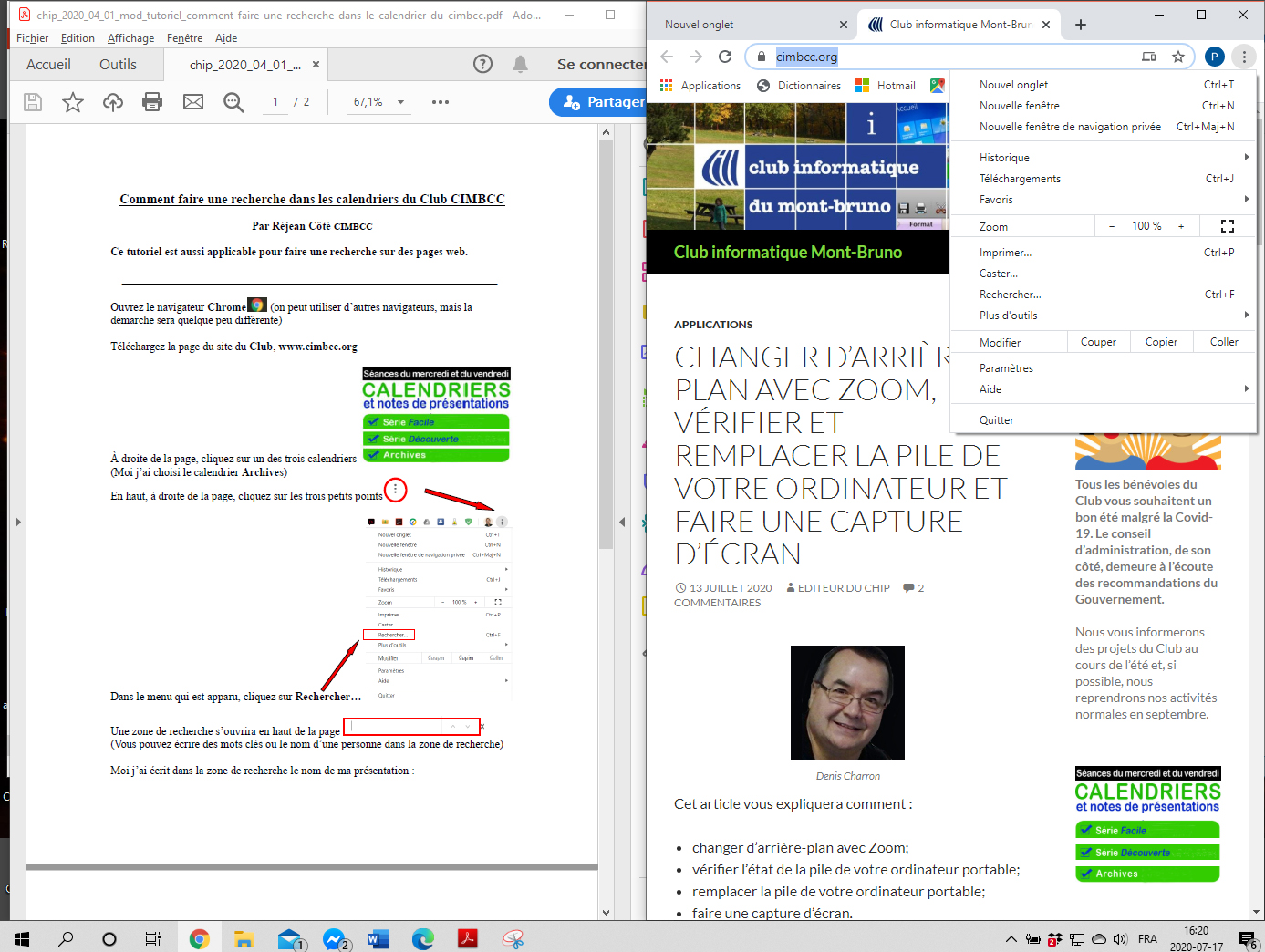Send PDF by email envelope icon

[193, 102]
